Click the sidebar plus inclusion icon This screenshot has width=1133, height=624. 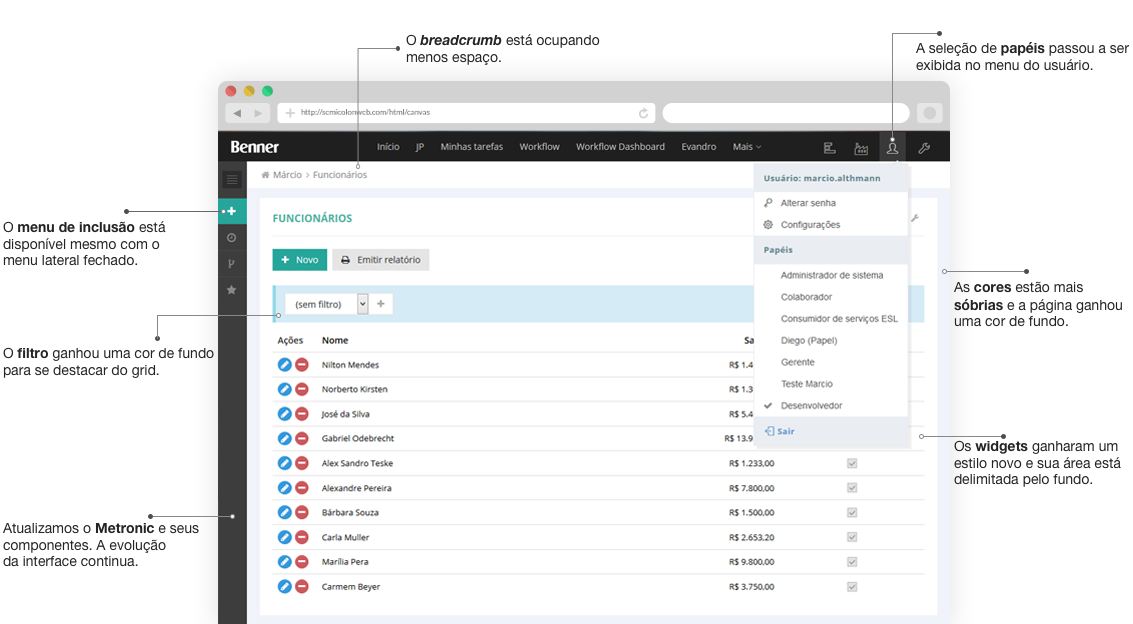pos(232,212)
